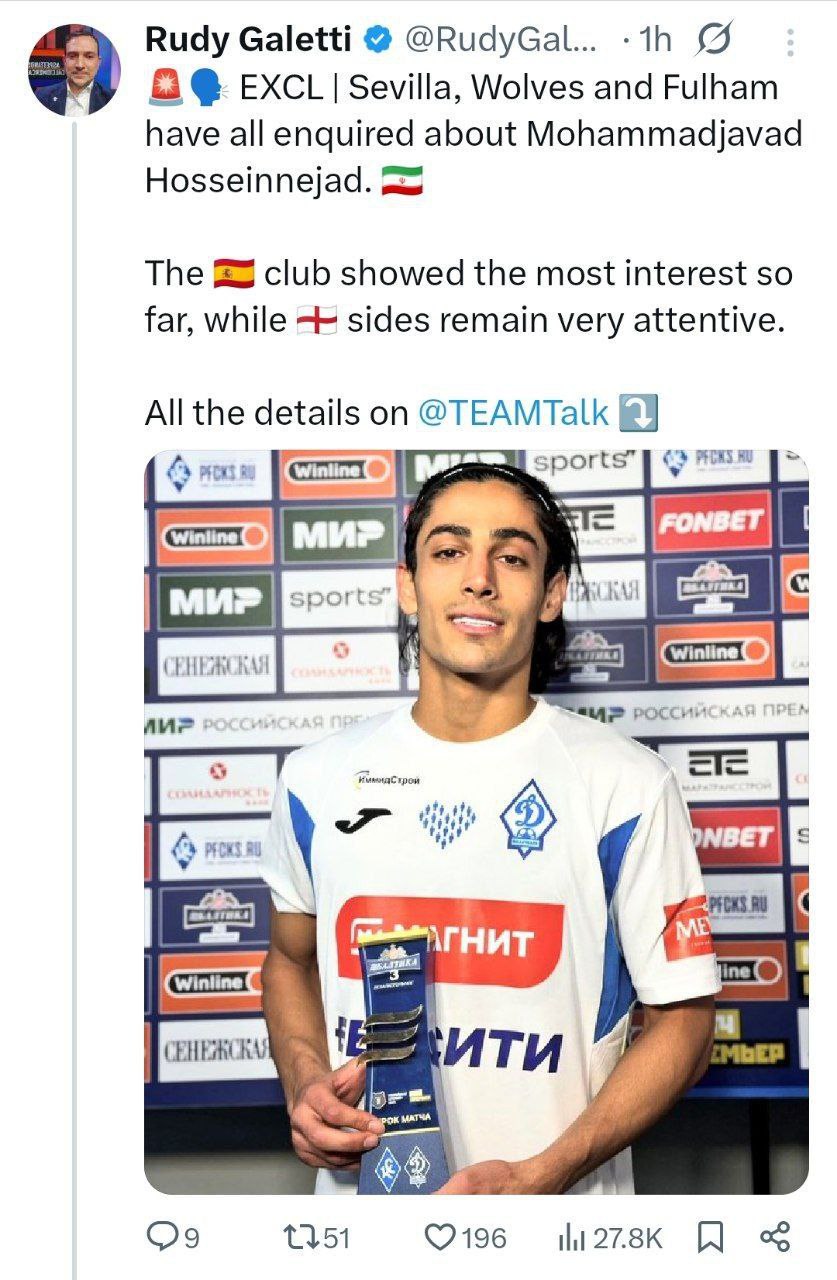The height and width of the screenshot is (1280, 837).
Task: Expand the attached player photo
Action: [476, 822]
